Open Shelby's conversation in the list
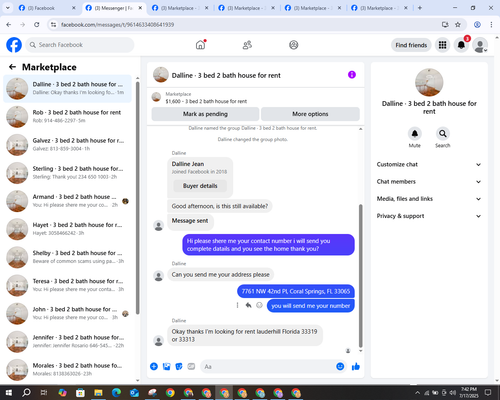The image size is (500, 400). (x=68, y=257)
